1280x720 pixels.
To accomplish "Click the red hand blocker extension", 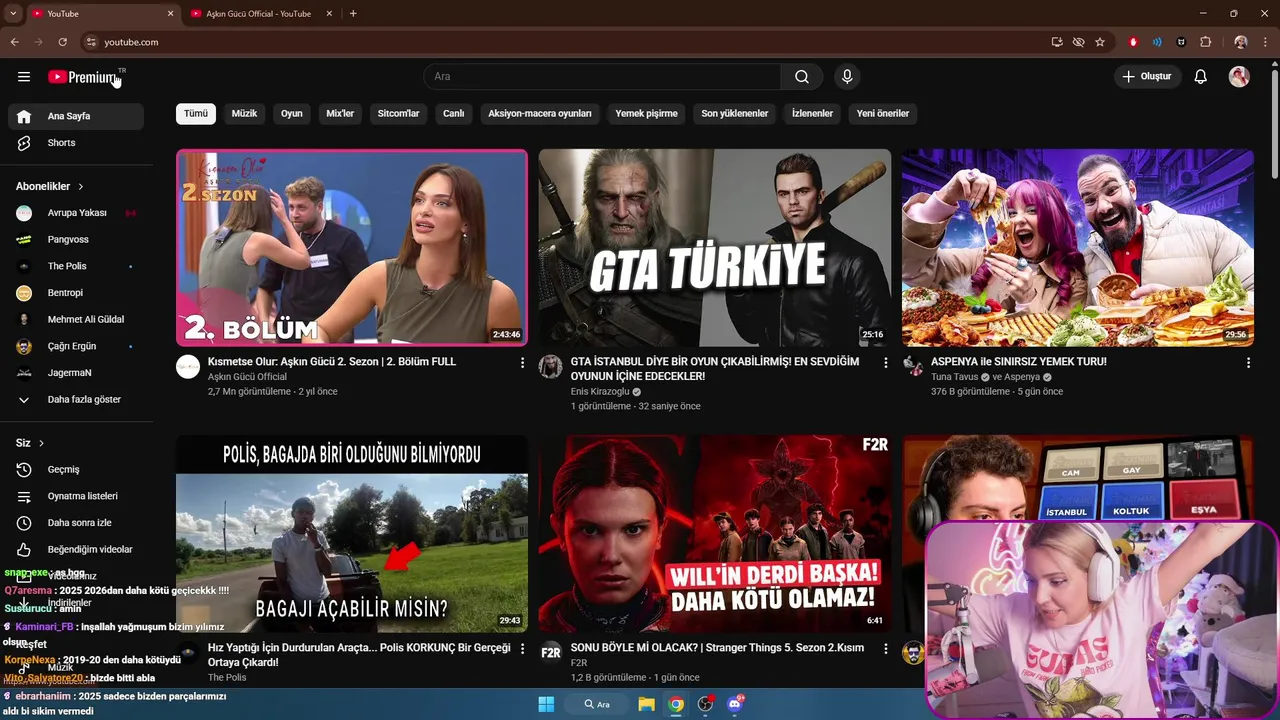I will [x=1133, y=42].
